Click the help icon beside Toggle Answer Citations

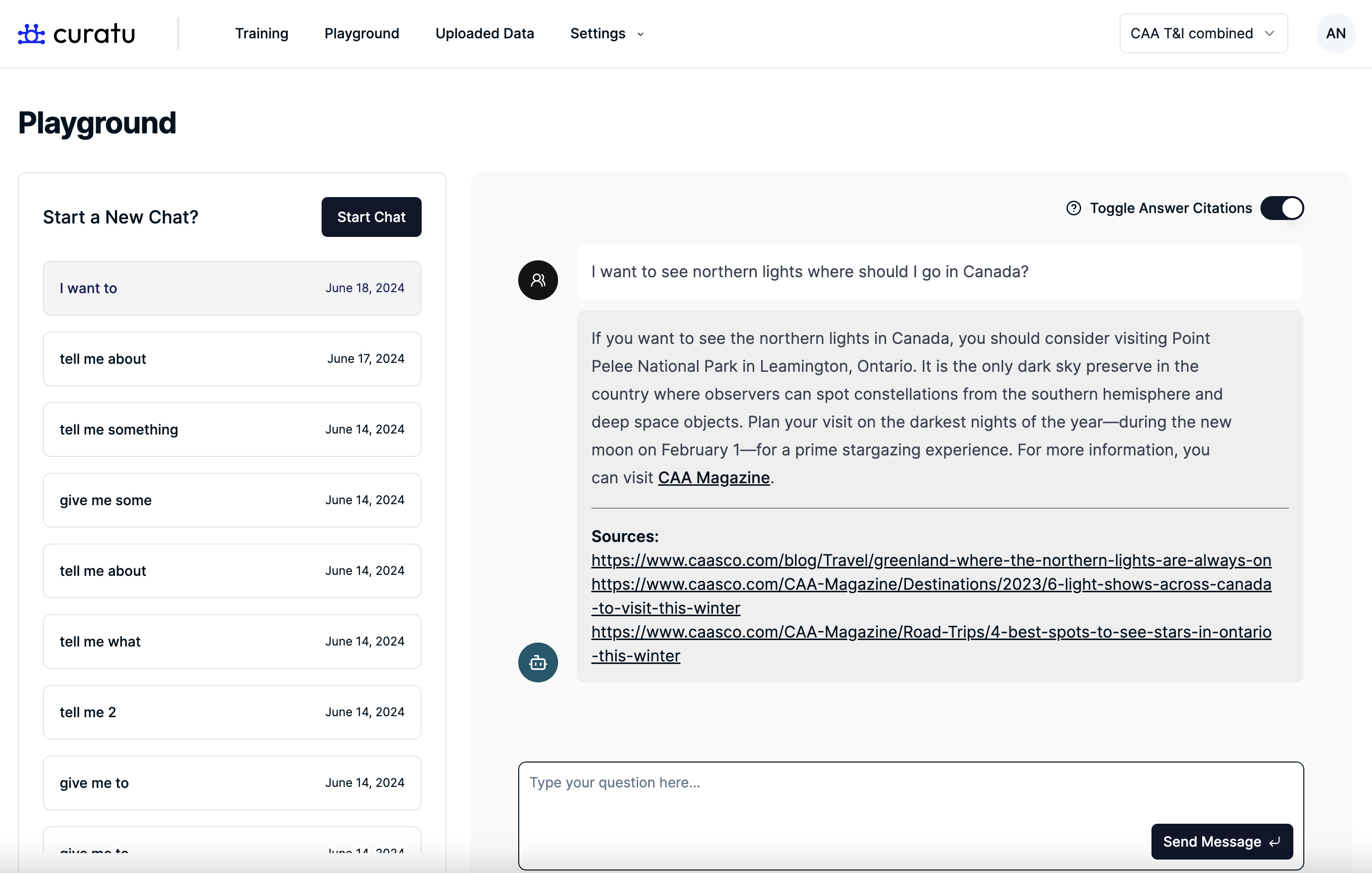[x=1073, y=209]
